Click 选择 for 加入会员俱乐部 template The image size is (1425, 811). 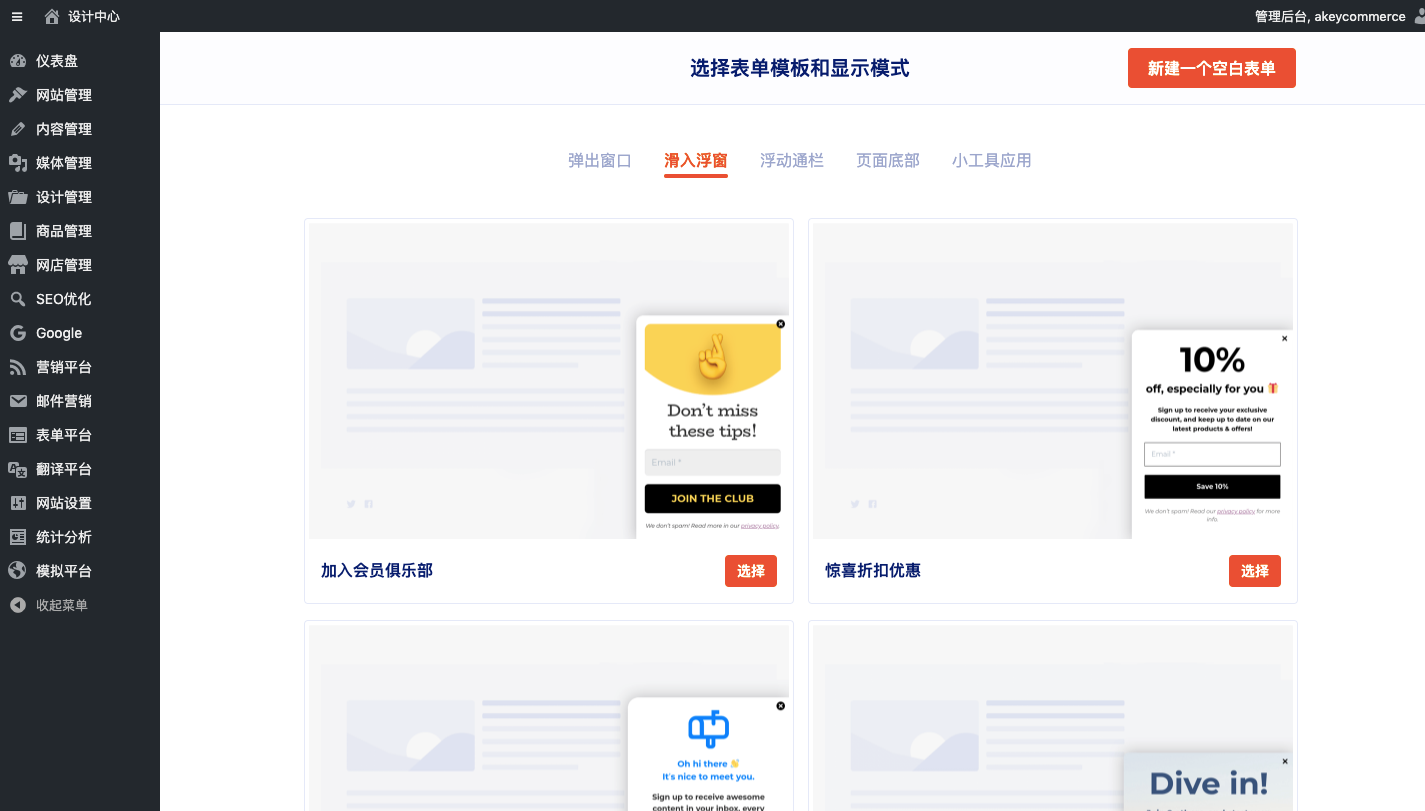click(751, 571)
